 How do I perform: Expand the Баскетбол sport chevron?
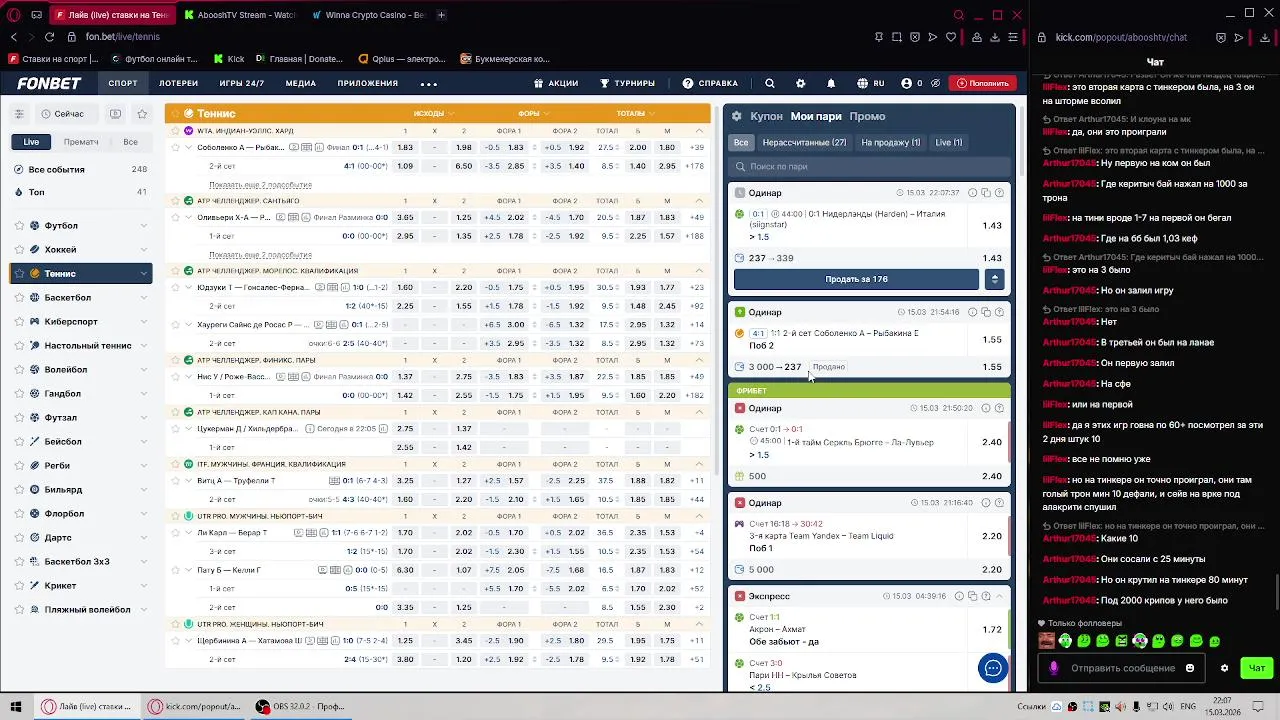tap(143, 297)
